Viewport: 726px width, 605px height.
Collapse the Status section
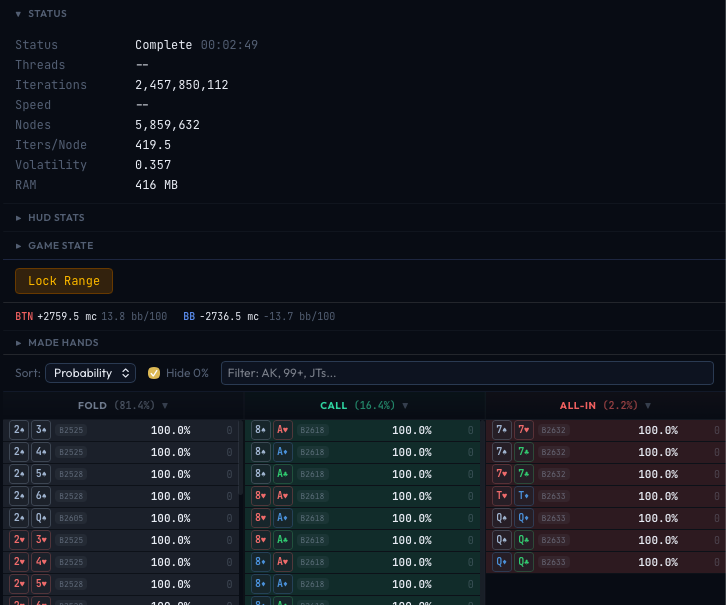click(48, 14)
